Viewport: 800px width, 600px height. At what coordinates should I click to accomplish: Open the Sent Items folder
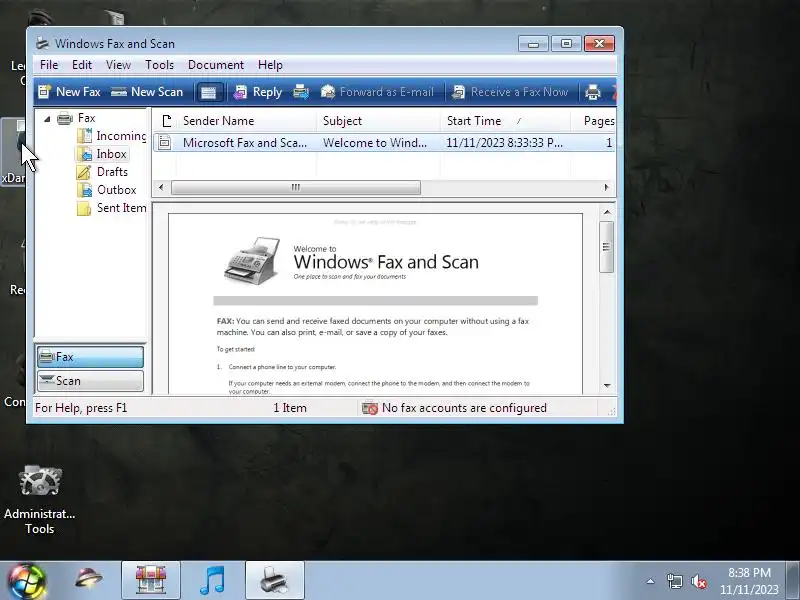121,208
